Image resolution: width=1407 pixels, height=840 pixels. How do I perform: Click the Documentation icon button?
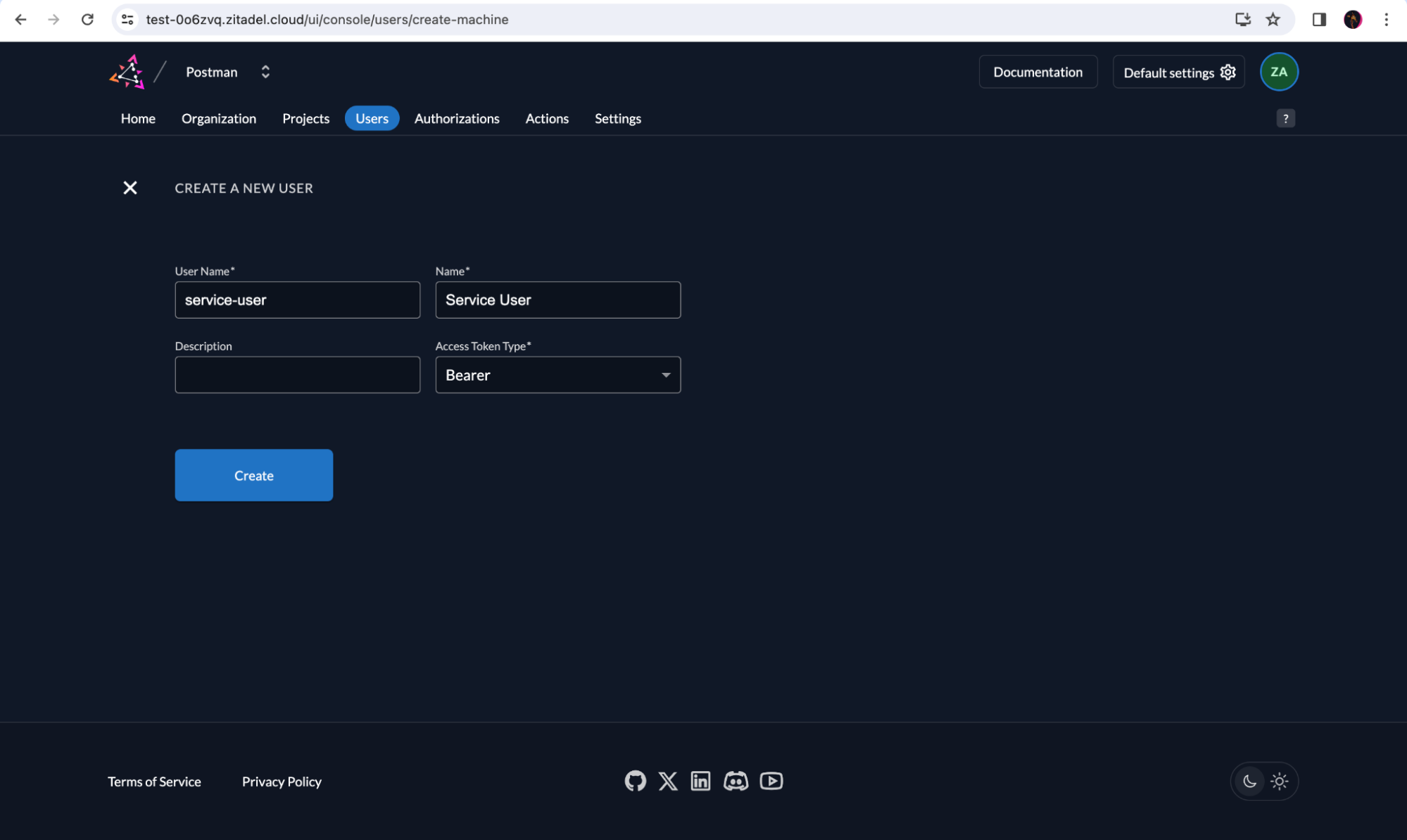pyautogui.click(x=1038, y=72)
